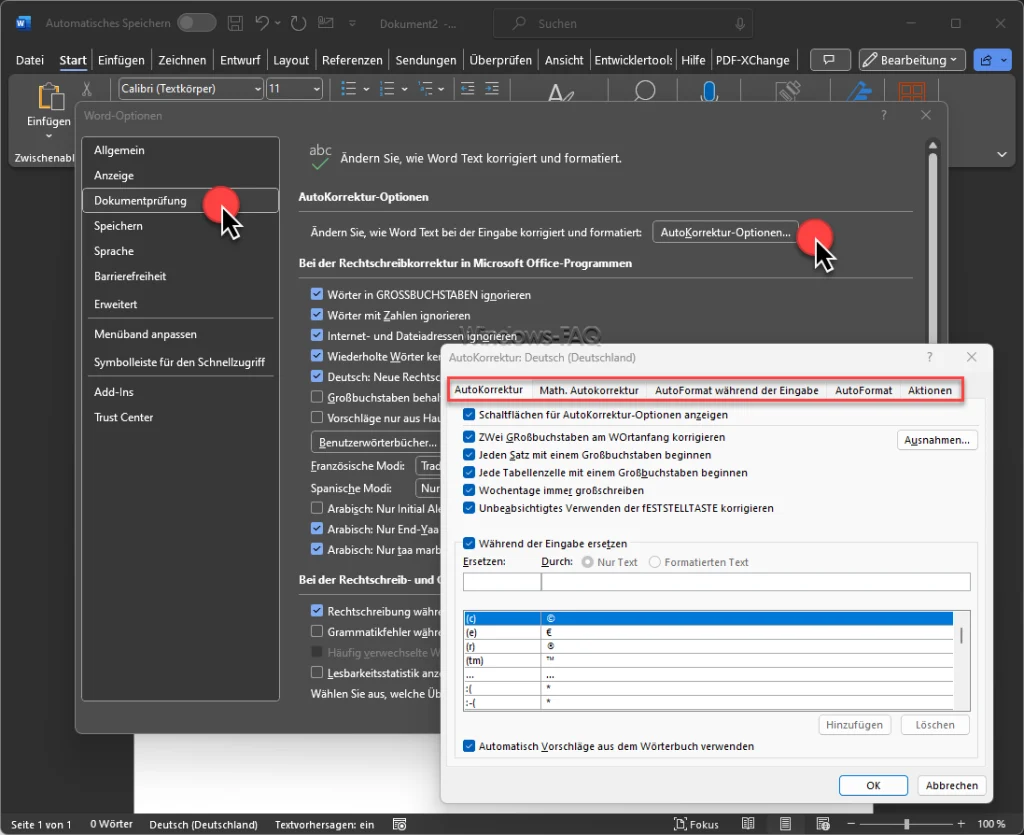Click the Ausnahmen... button
Image resolution: width=1024 pixels, height=835 pixels.
(x=936, y=440)
